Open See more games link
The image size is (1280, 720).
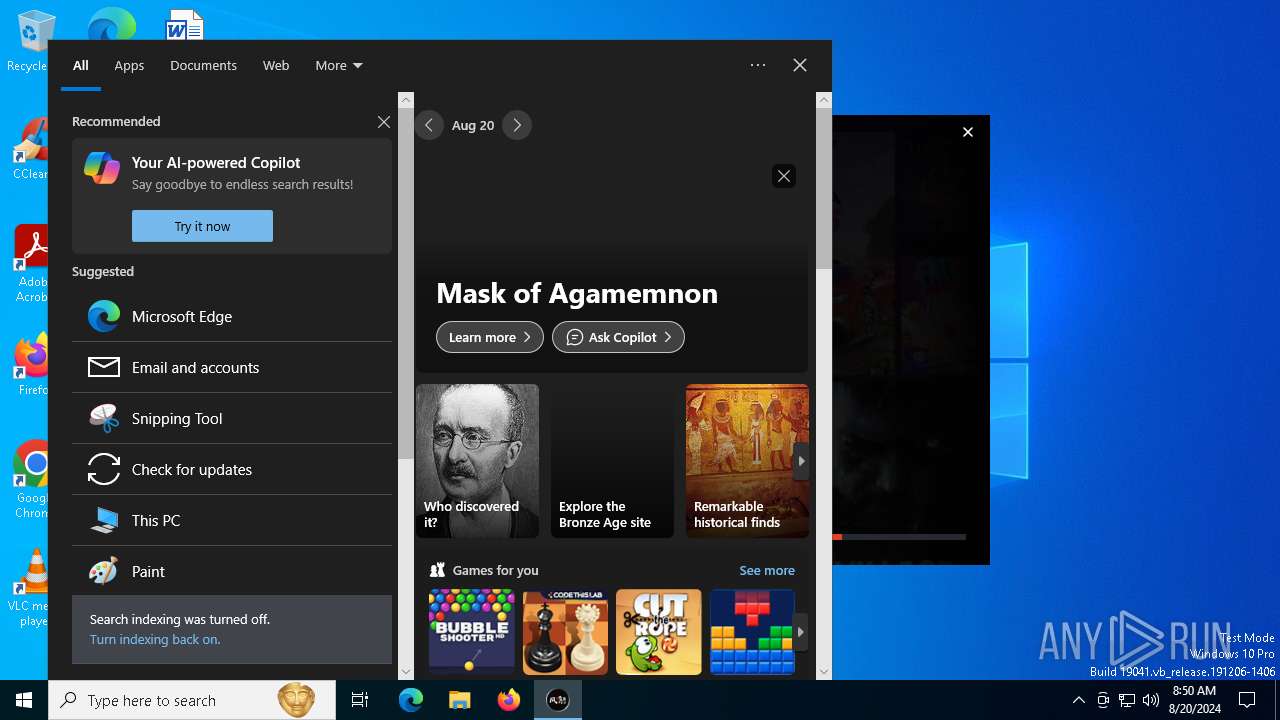[x=767, y=570]
